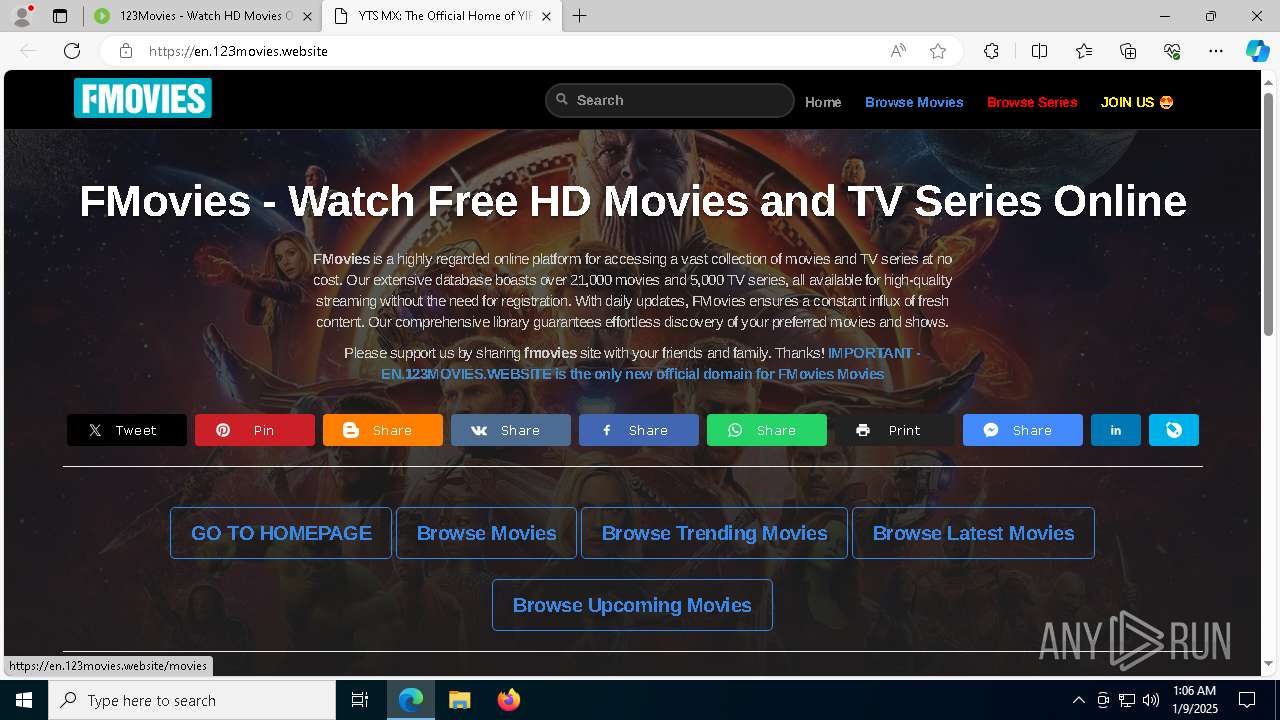Share on VK

pyautogui.click(x=511, y=430)
